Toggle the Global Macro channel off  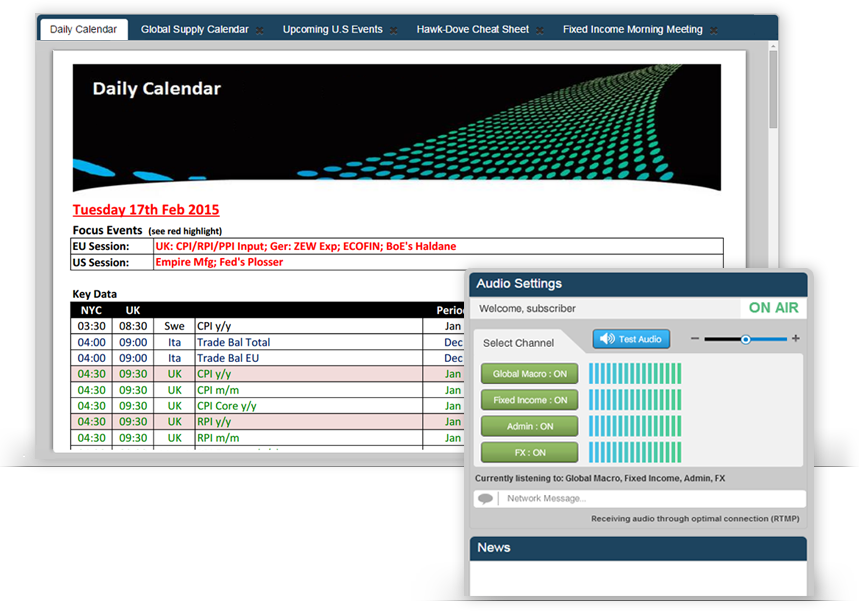529,374
